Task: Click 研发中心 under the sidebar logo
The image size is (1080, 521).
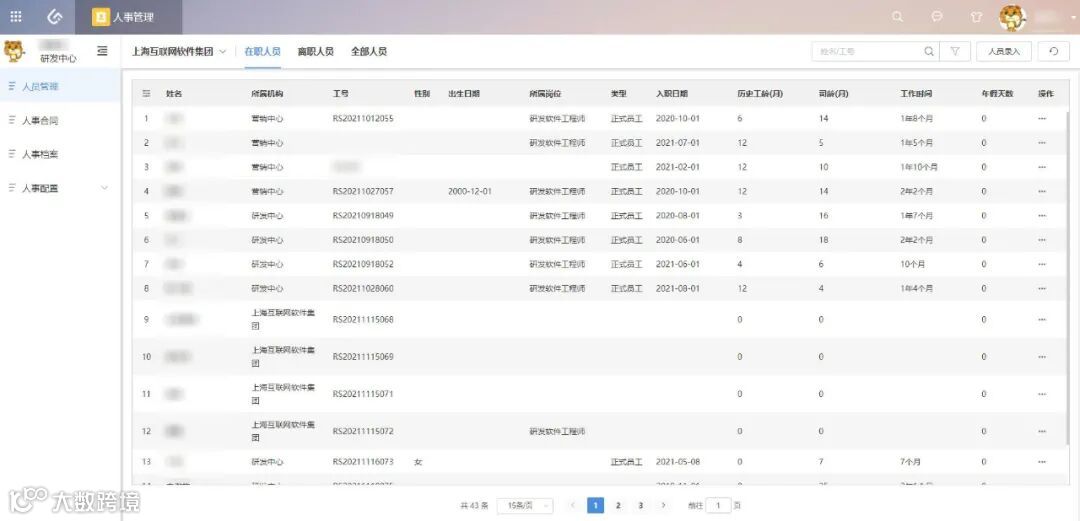Action: point(59,59)
